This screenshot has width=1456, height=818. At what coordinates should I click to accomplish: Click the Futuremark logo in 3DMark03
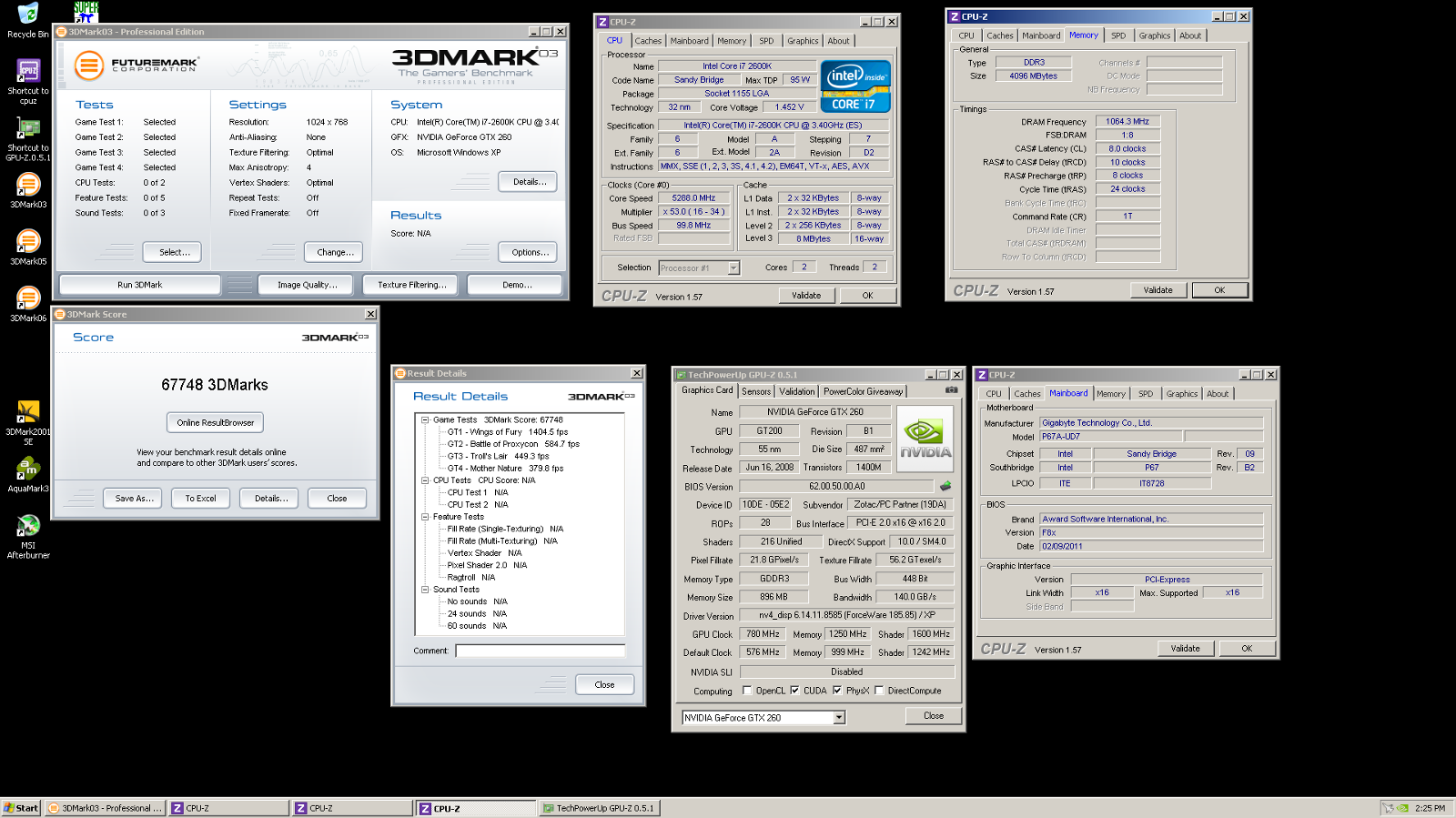click(136, 66)
